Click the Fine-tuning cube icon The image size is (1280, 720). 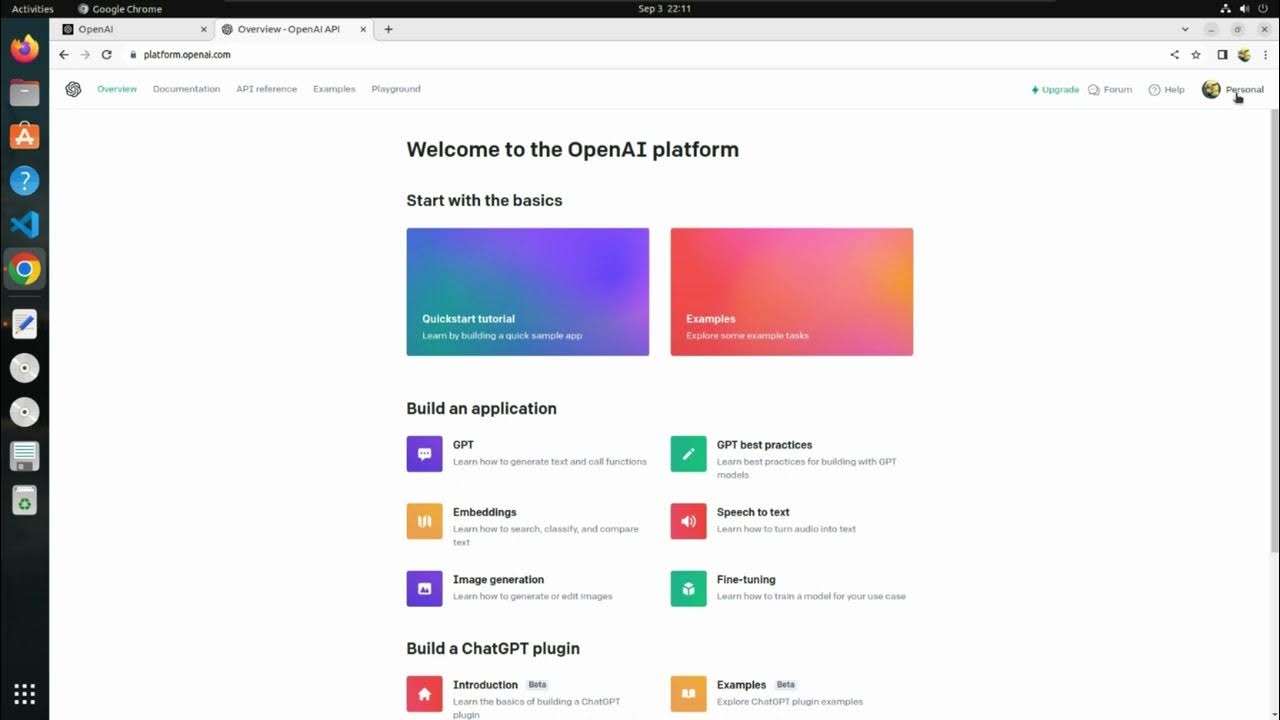point(688,589)
